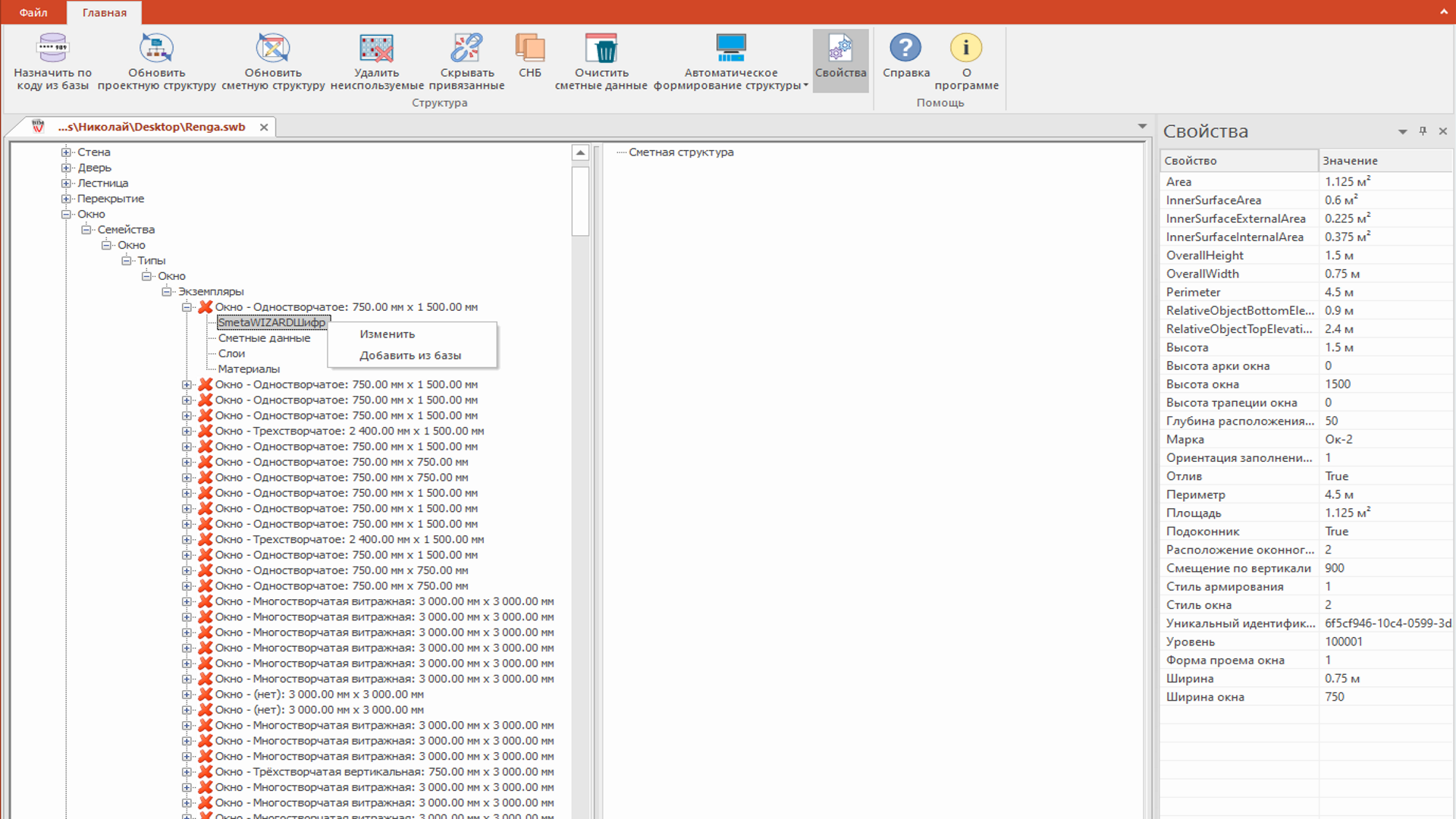This screenshot has width=1456, height=819.
Task: Choose Добавить из базы menu entry
Action: [x=410, y=355]
